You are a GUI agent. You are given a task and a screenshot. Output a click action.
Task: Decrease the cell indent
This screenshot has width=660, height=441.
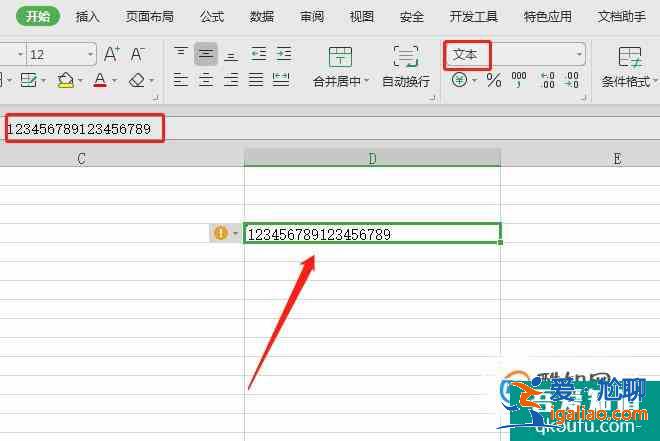point(258,54)
